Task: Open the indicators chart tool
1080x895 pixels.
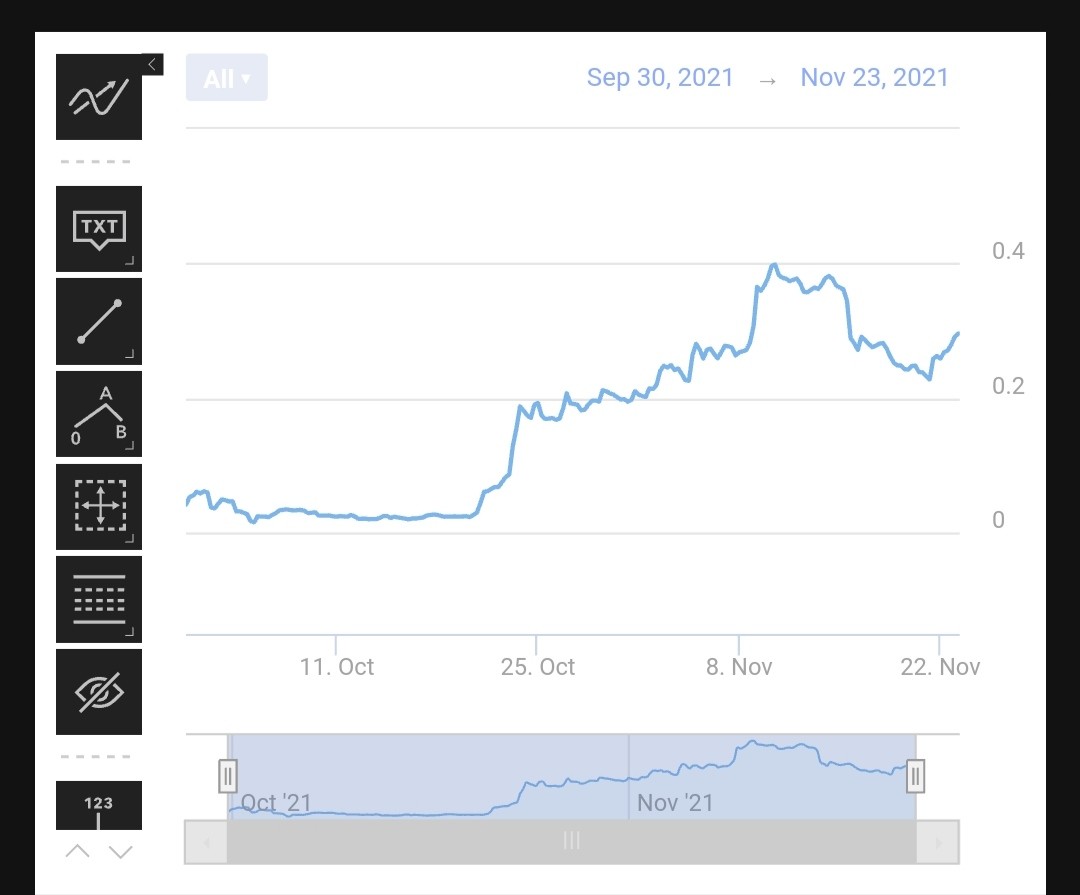Action: click(x=98, y=96)
